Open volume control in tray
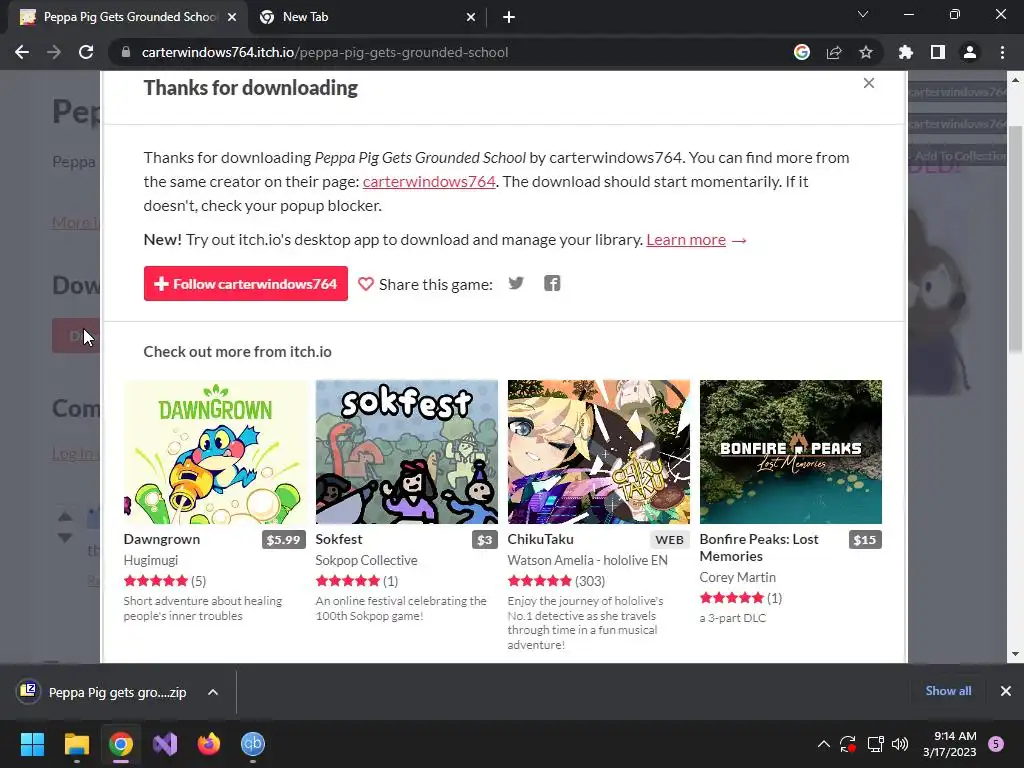 pos(900,744)
